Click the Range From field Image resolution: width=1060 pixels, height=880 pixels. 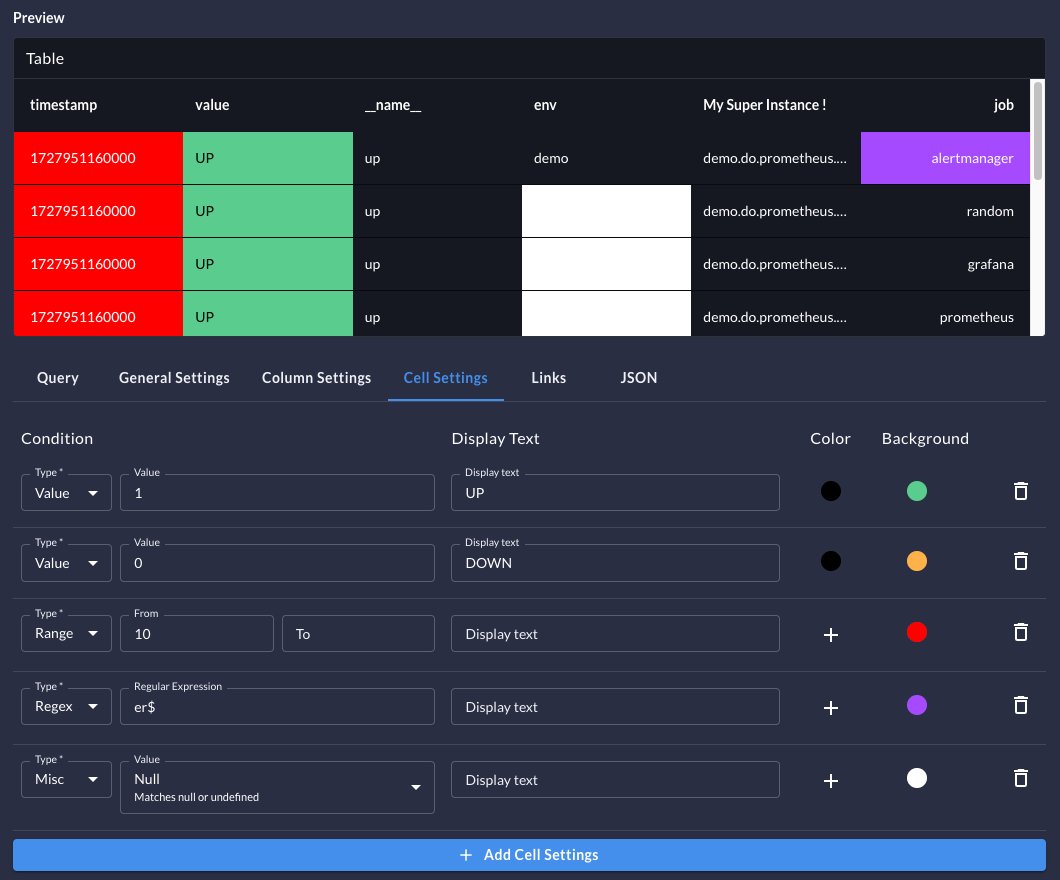197,633
